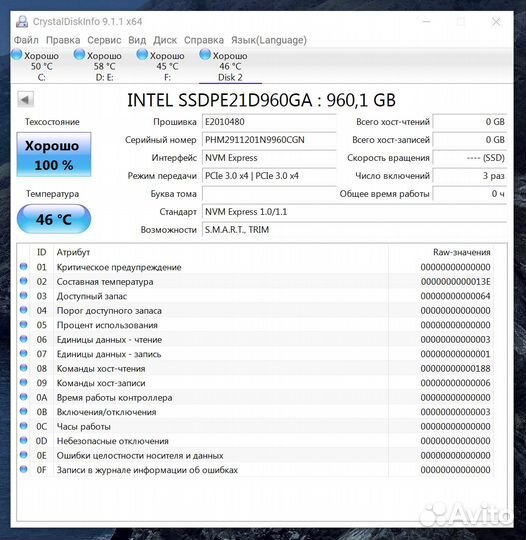
Task: Click the blue status orb for drive D: E:
Action: point(79,55)
